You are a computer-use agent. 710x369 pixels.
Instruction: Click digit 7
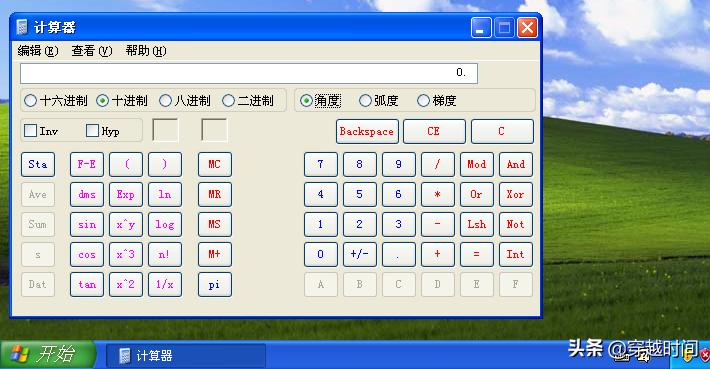click(321, 164)
